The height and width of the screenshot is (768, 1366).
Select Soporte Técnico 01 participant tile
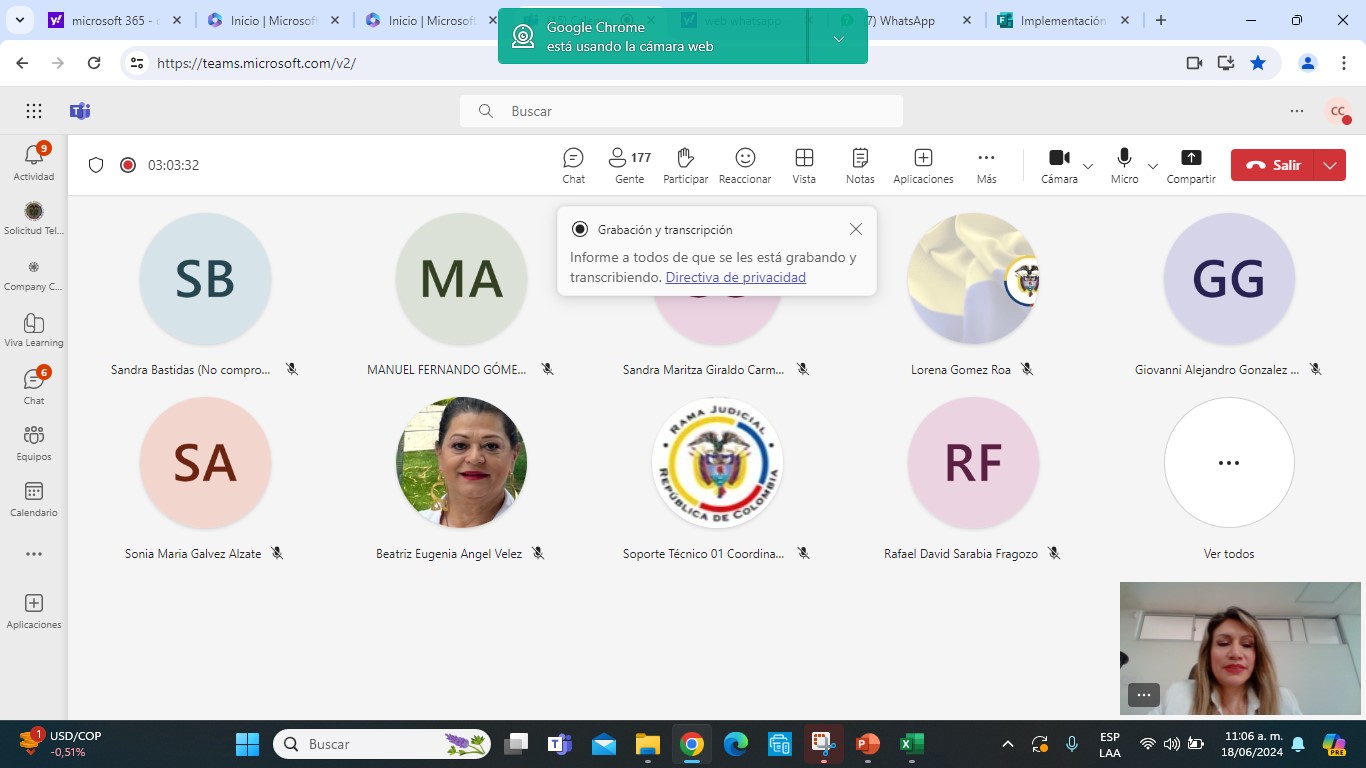tap(717, 479)
